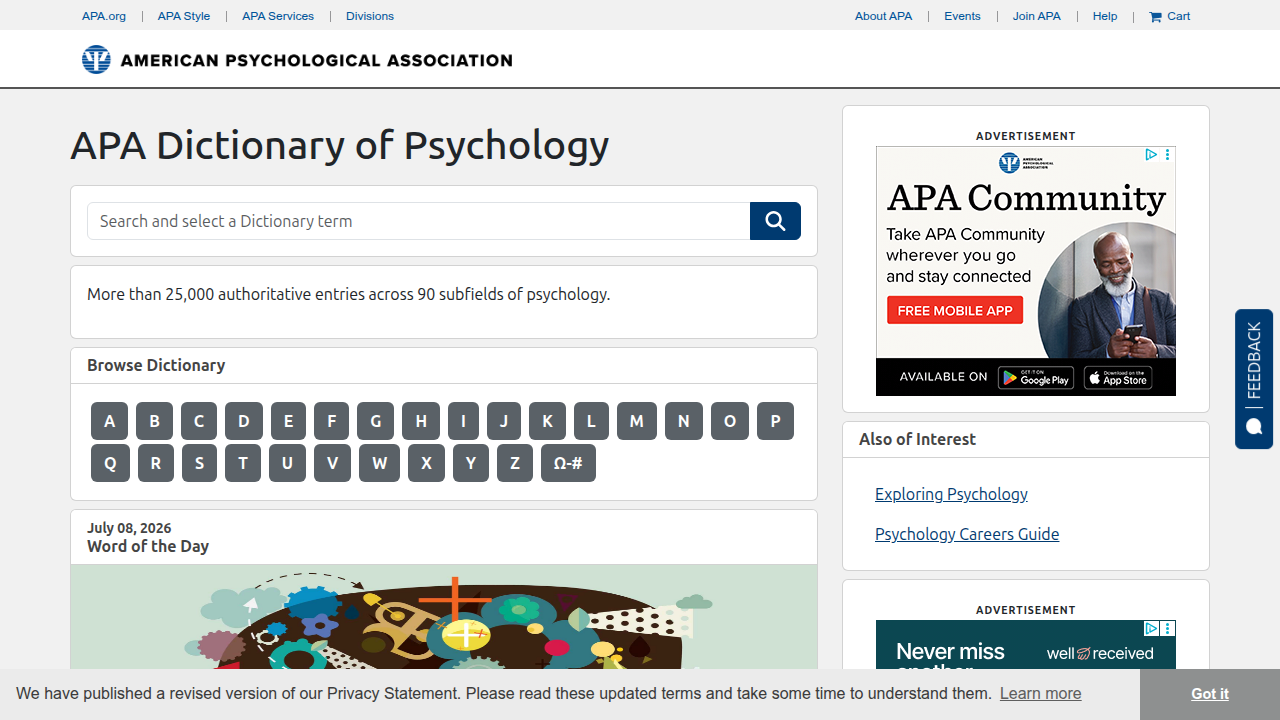Open Events link in top bar
The height and width of the screenshot is (720, 1280).
(963, 16)
